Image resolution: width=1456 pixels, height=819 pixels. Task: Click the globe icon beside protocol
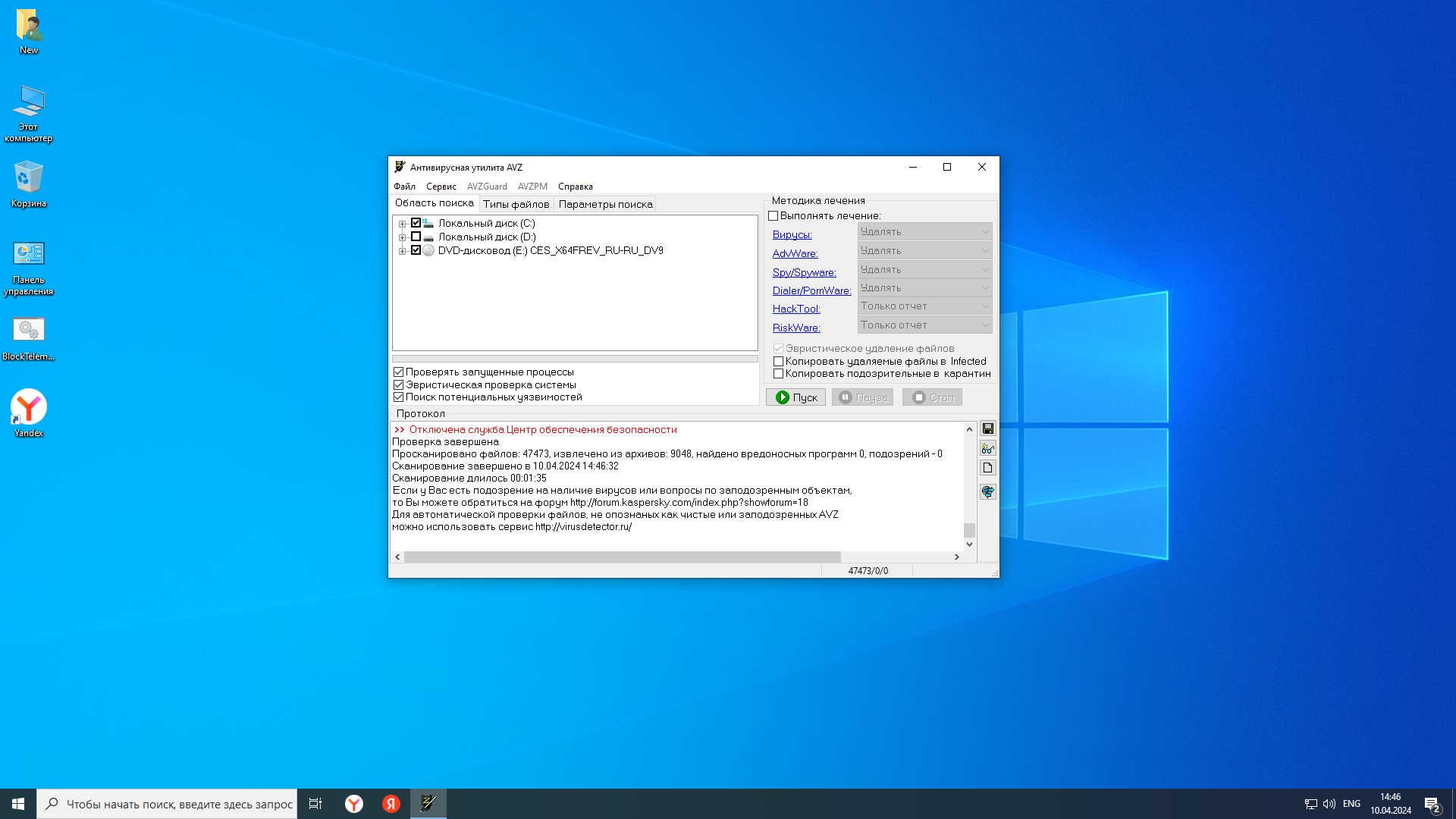pyautogui.click(x=987, y=492)
